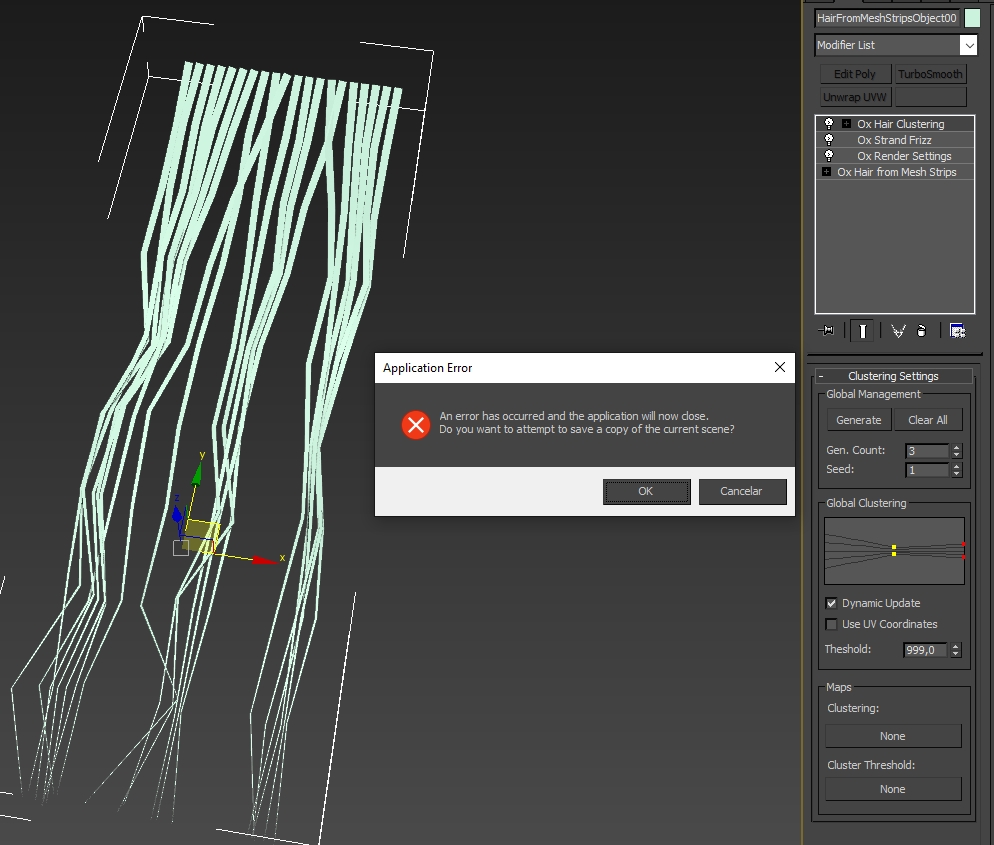Click Remove Modifier trash icon
Screen dimensions: 994x845
(921, 331)
